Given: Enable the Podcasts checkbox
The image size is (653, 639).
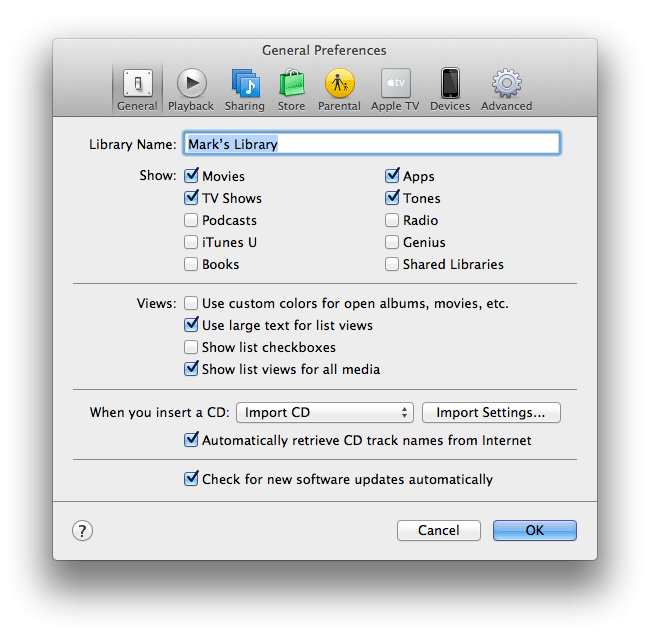Looking at the screenshot, I should tap(191, 221).
